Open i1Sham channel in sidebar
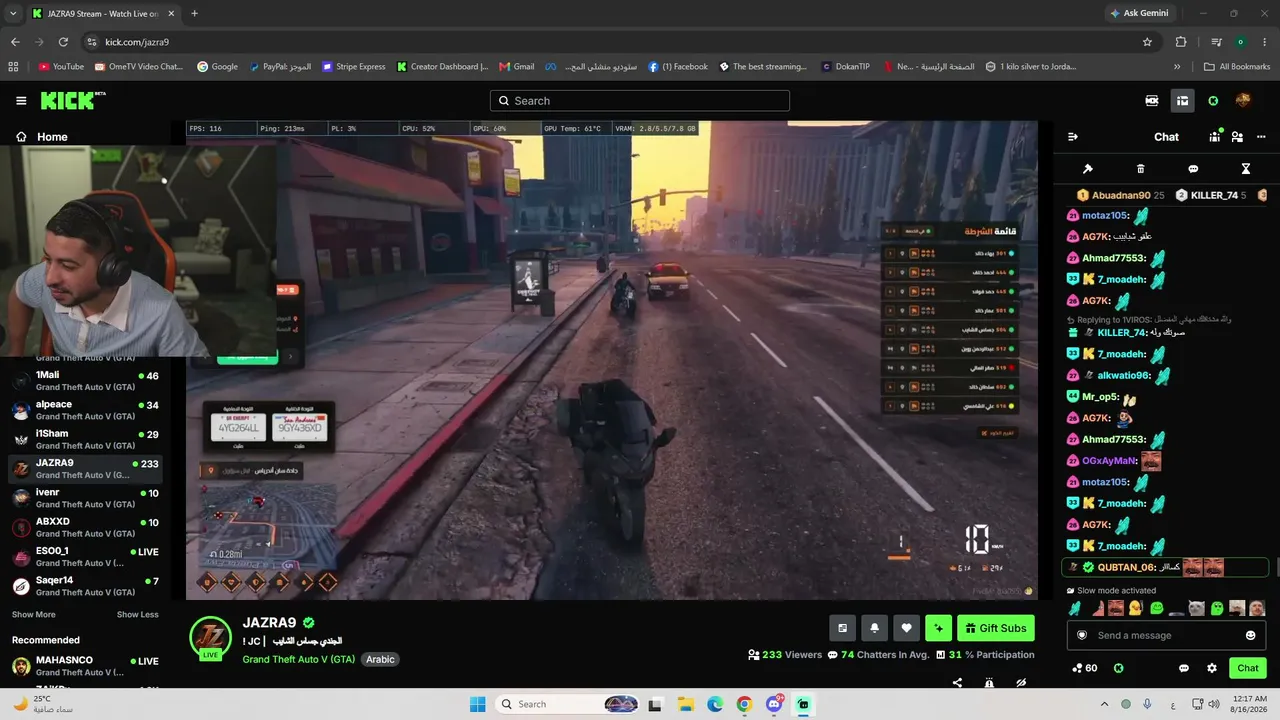This screenshot has height=720, width=1280. tap(85, 439)
